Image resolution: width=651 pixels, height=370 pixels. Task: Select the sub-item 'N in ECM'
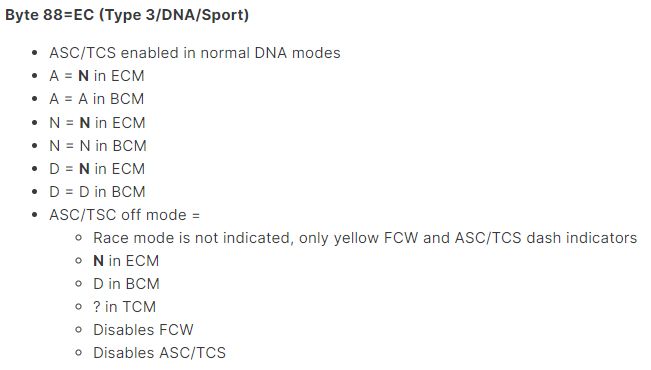tap(126, 261)
